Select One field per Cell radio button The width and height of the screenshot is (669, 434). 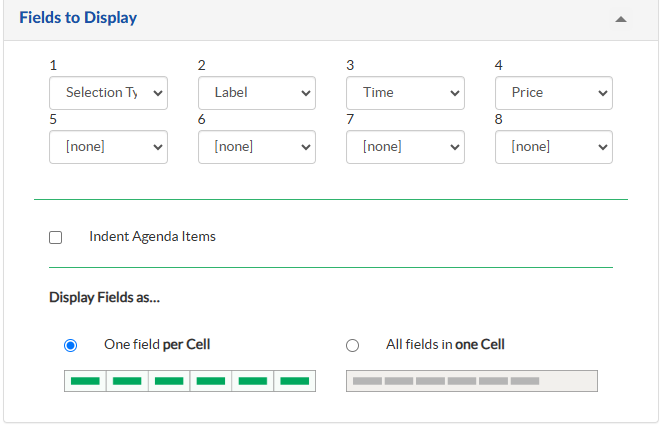pyautogui.click(x=70, y=346)
